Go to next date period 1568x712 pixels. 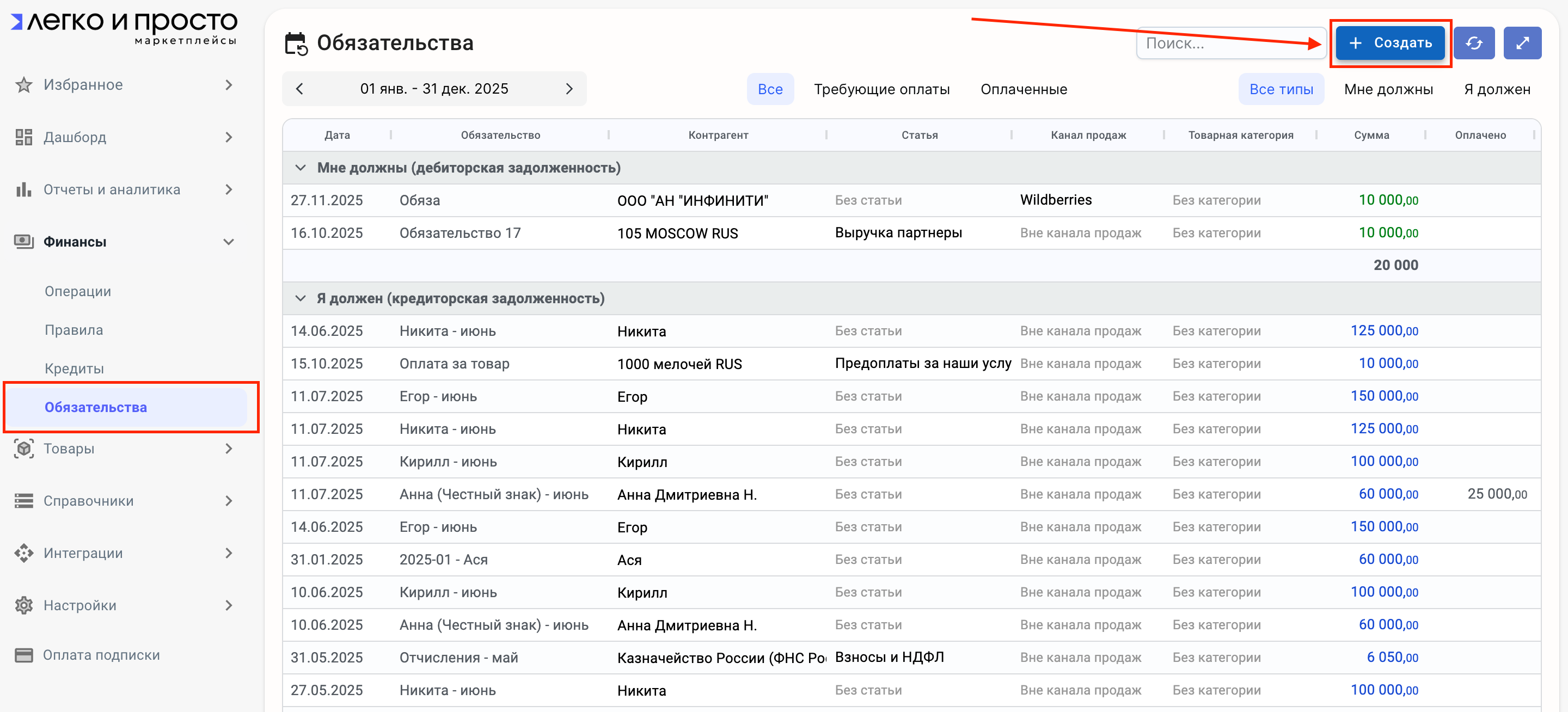[x=568, y=89]
